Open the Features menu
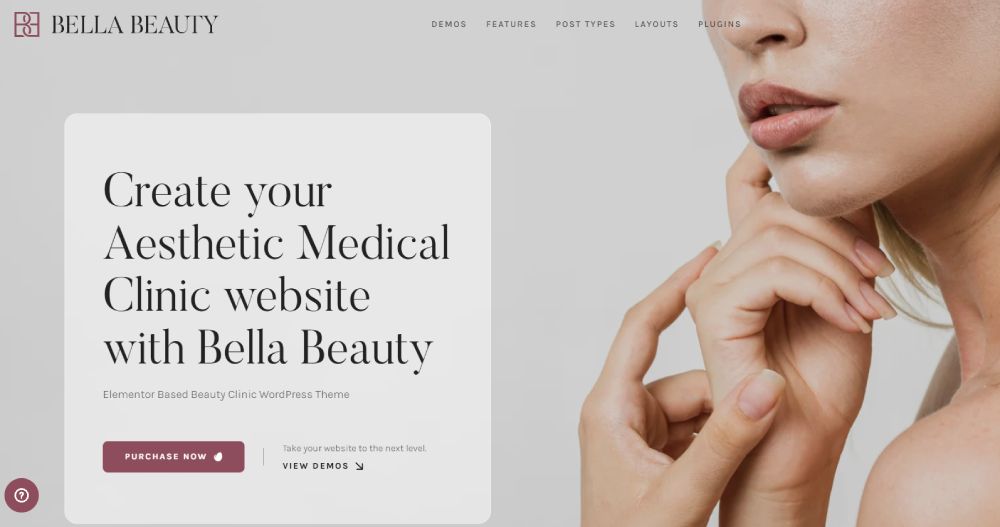The image size is (1000, 527). click(x=511, y=24)
